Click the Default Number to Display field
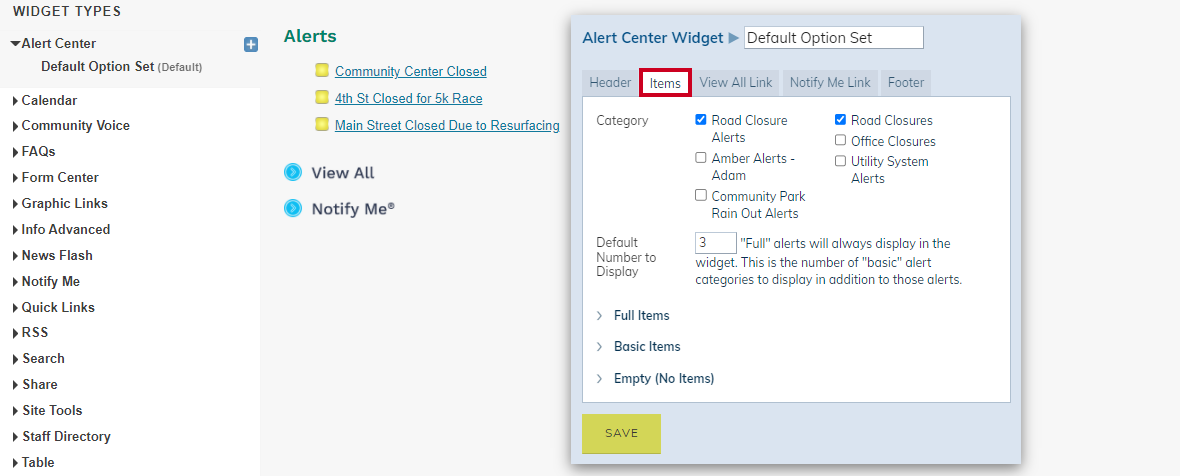 (716, 243)
